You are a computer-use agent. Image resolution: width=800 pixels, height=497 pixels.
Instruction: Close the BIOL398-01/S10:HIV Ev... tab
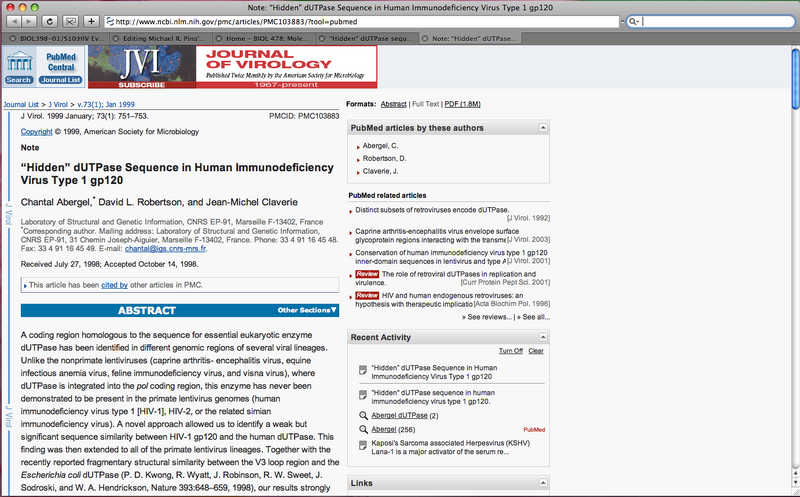13,38
